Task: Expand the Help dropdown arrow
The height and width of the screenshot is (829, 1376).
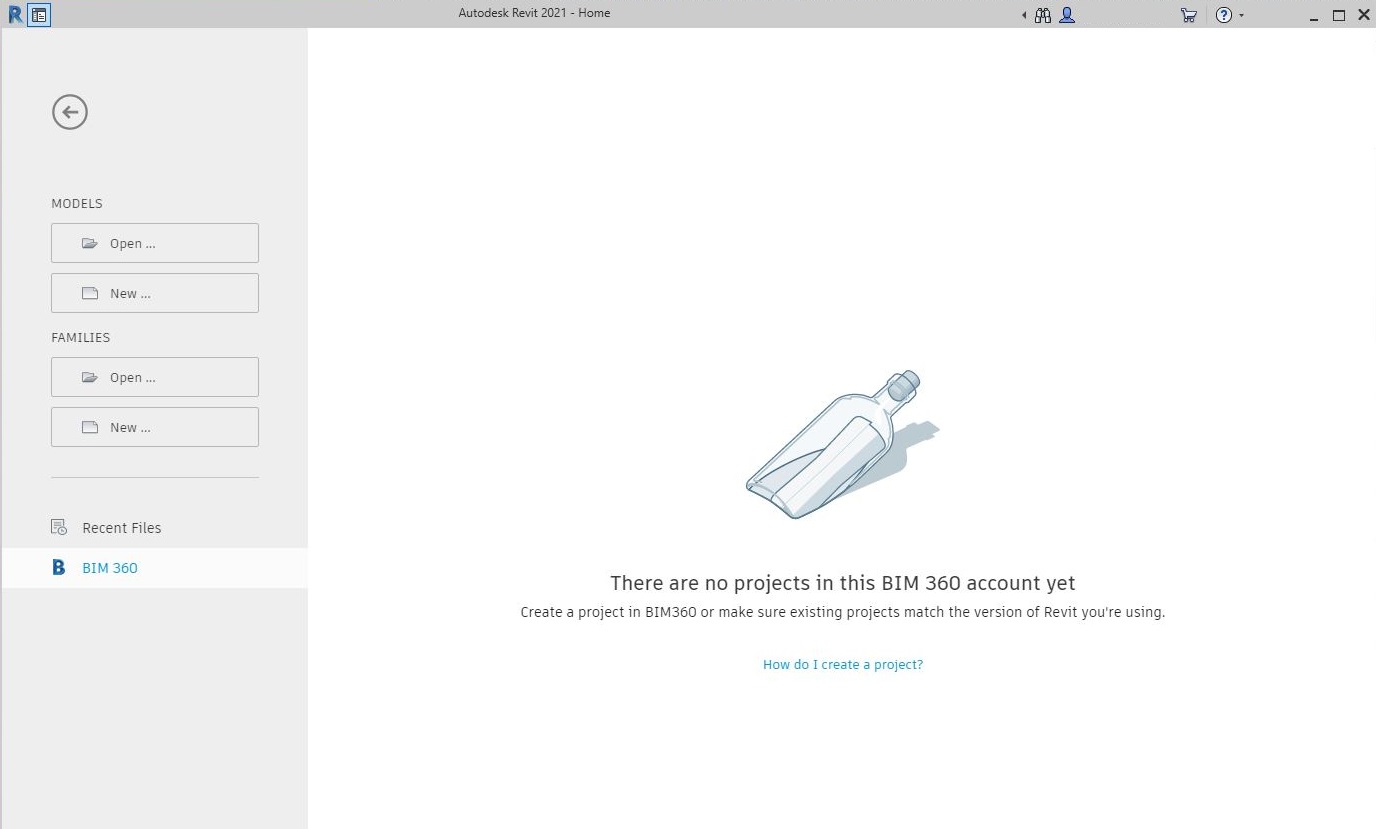Action: [1240, 15]
